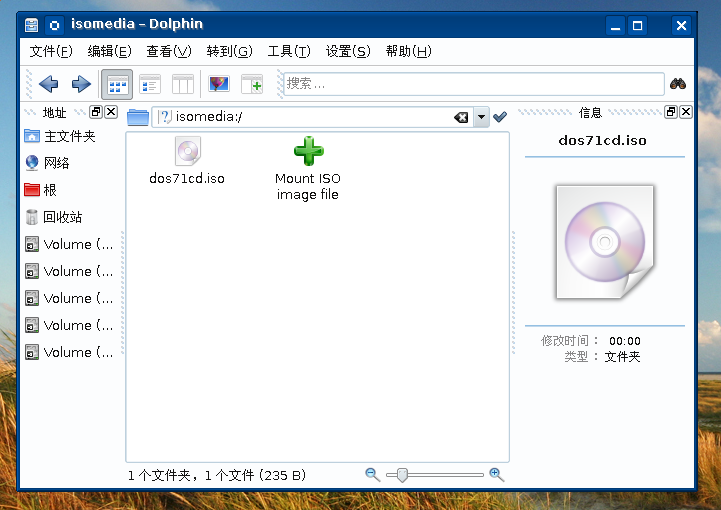Screen dimensions: 721x510
Task: Float the 信息 panel
Action: tap(671, 112)
